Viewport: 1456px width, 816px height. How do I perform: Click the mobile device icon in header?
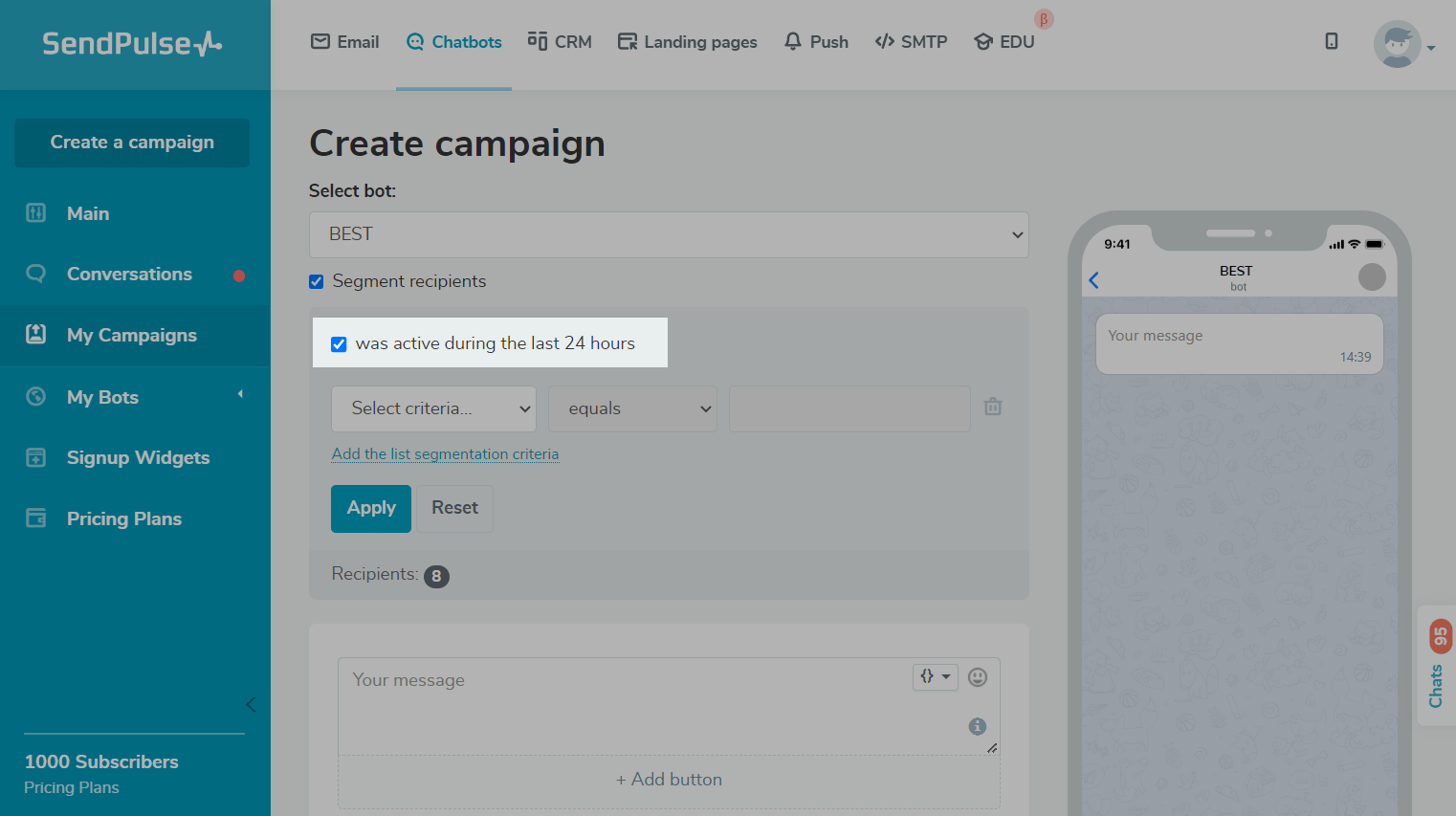[1331, 41]
